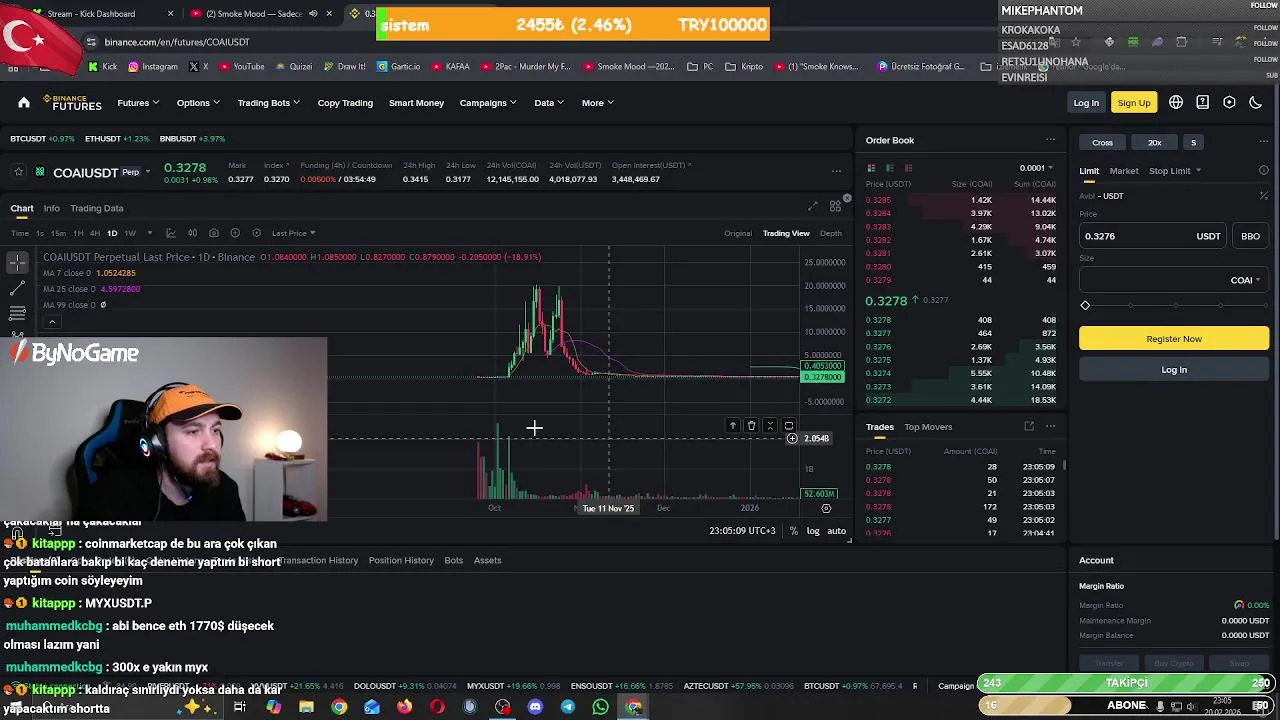Image resolution: width=1280 pixels, height=720 pixels.
Task: Open the chart layout grid icon
Action: click(835, 207)
